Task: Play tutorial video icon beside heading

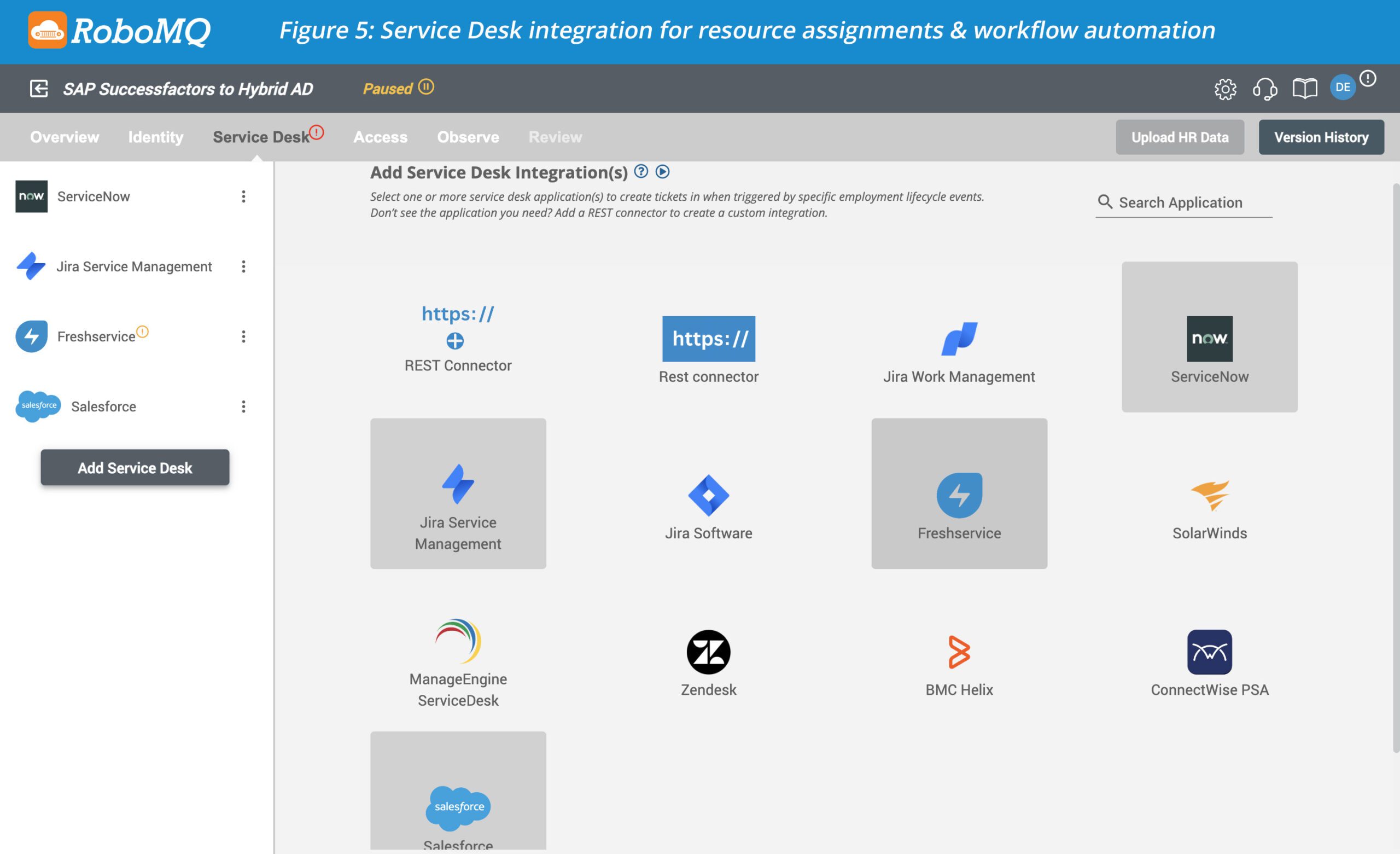Action: [x=662, y=171]
